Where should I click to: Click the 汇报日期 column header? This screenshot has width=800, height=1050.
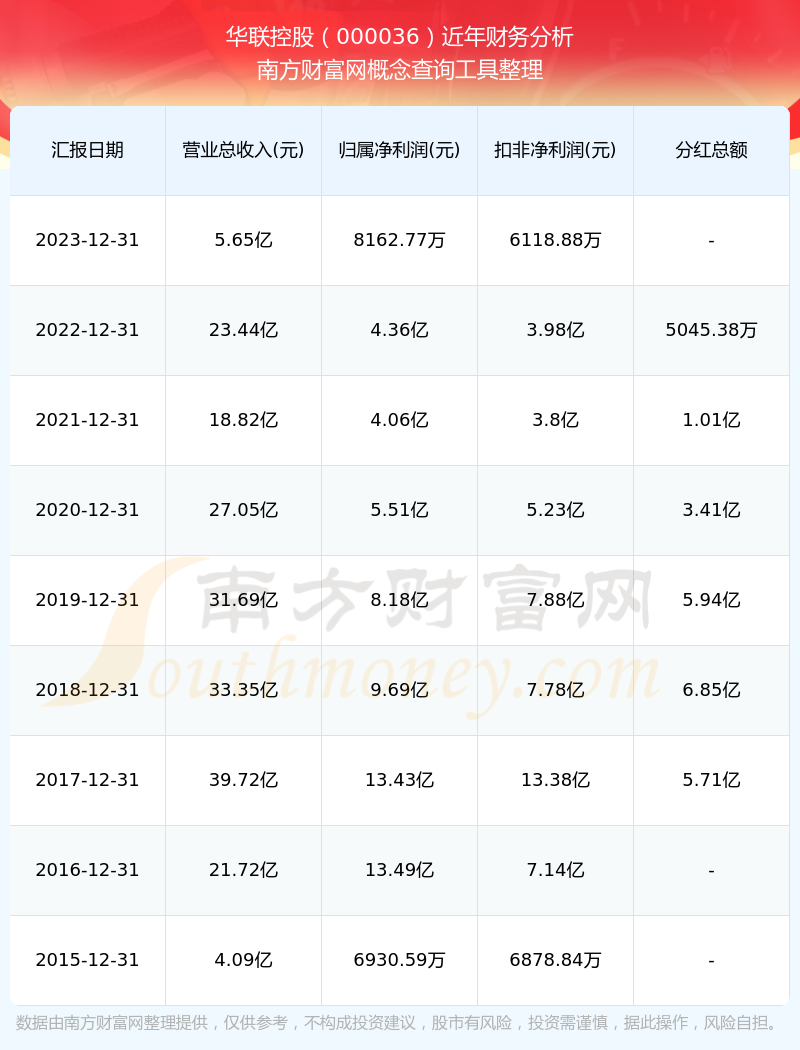point(88,150)
